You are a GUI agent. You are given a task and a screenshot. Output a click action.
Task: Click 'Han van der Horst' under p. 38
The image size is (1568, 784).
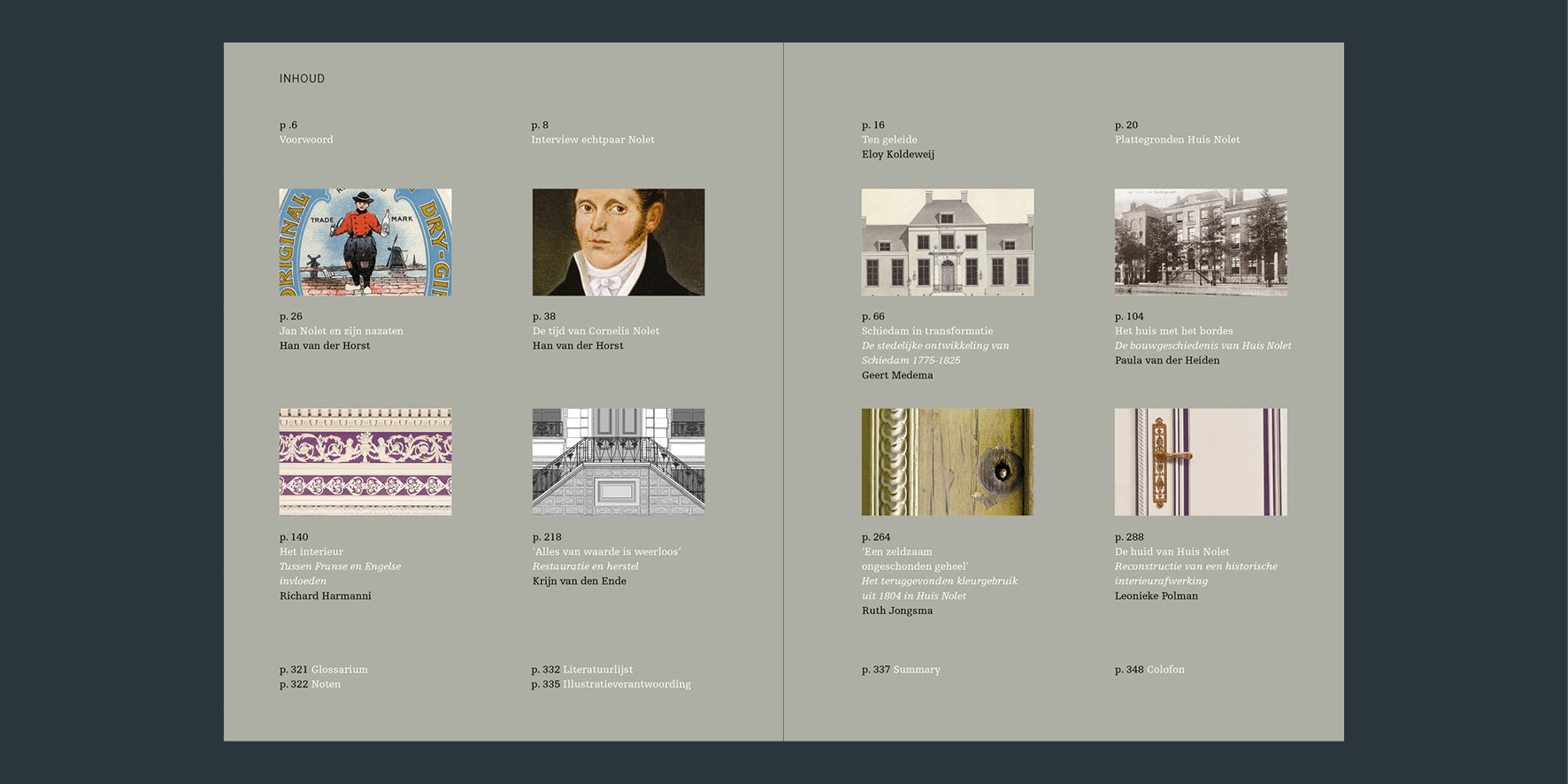pyautogui.click(x=578, y=346)
